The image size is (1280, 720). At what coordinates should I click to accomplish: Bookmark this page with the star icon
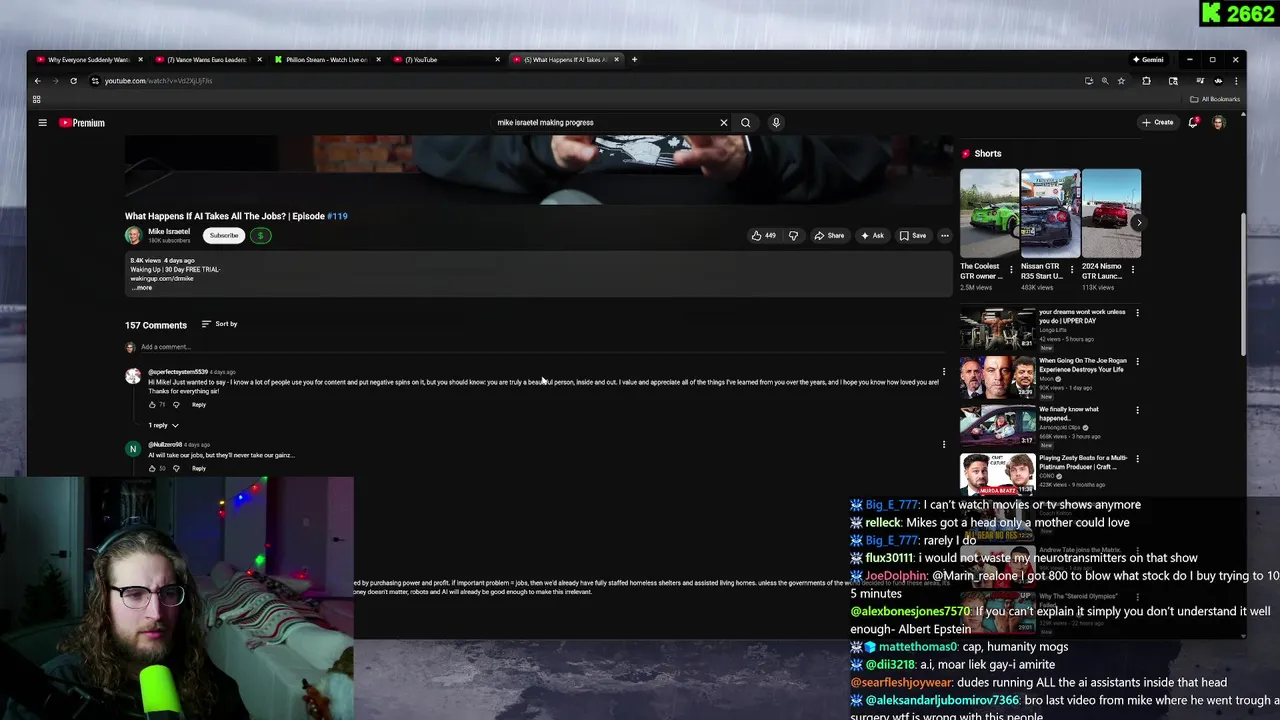coord(1121,81)
